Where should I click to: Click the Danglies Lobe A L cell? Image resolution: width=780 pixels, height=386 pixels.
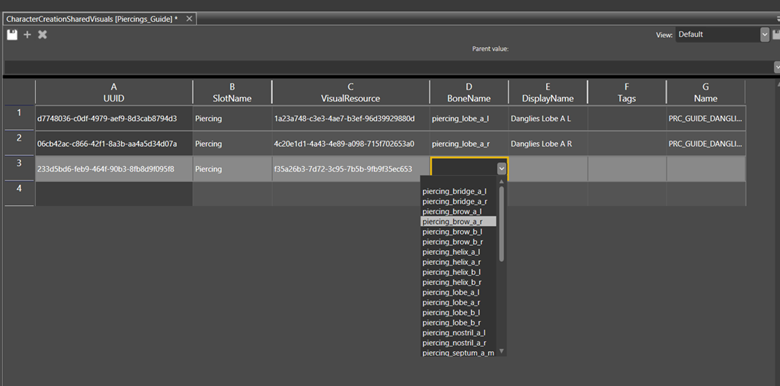pyautogui.click(x=548, y=119)
